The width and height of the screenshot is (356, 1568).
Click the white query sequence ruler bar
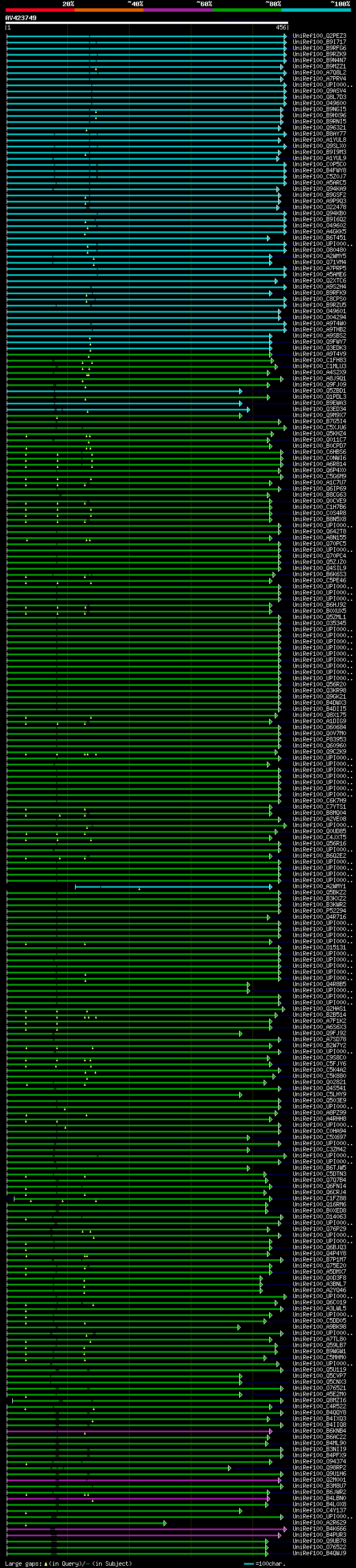pos(147,23)
